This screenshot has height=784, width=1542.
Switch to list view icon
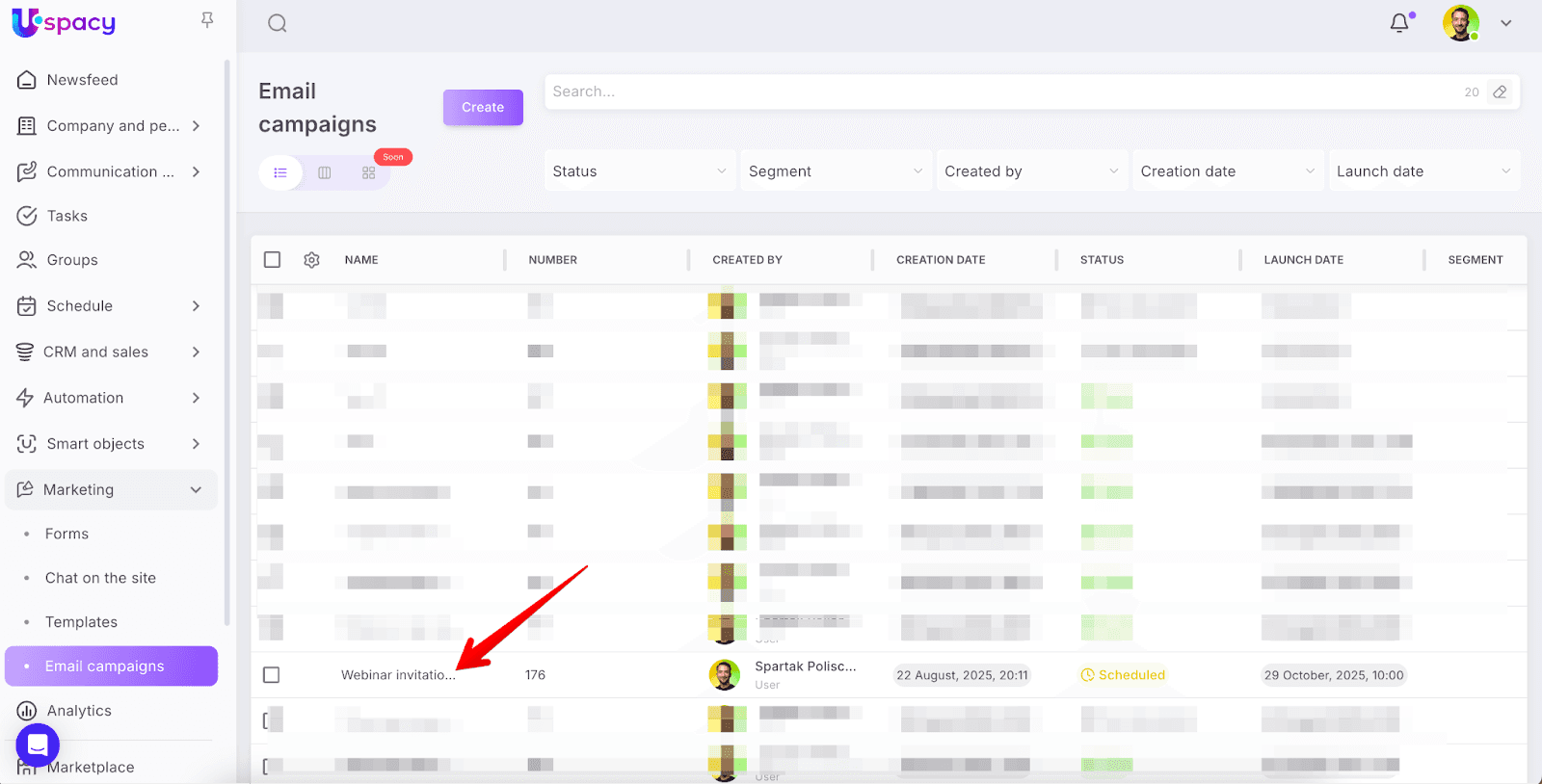pos(280,172)
